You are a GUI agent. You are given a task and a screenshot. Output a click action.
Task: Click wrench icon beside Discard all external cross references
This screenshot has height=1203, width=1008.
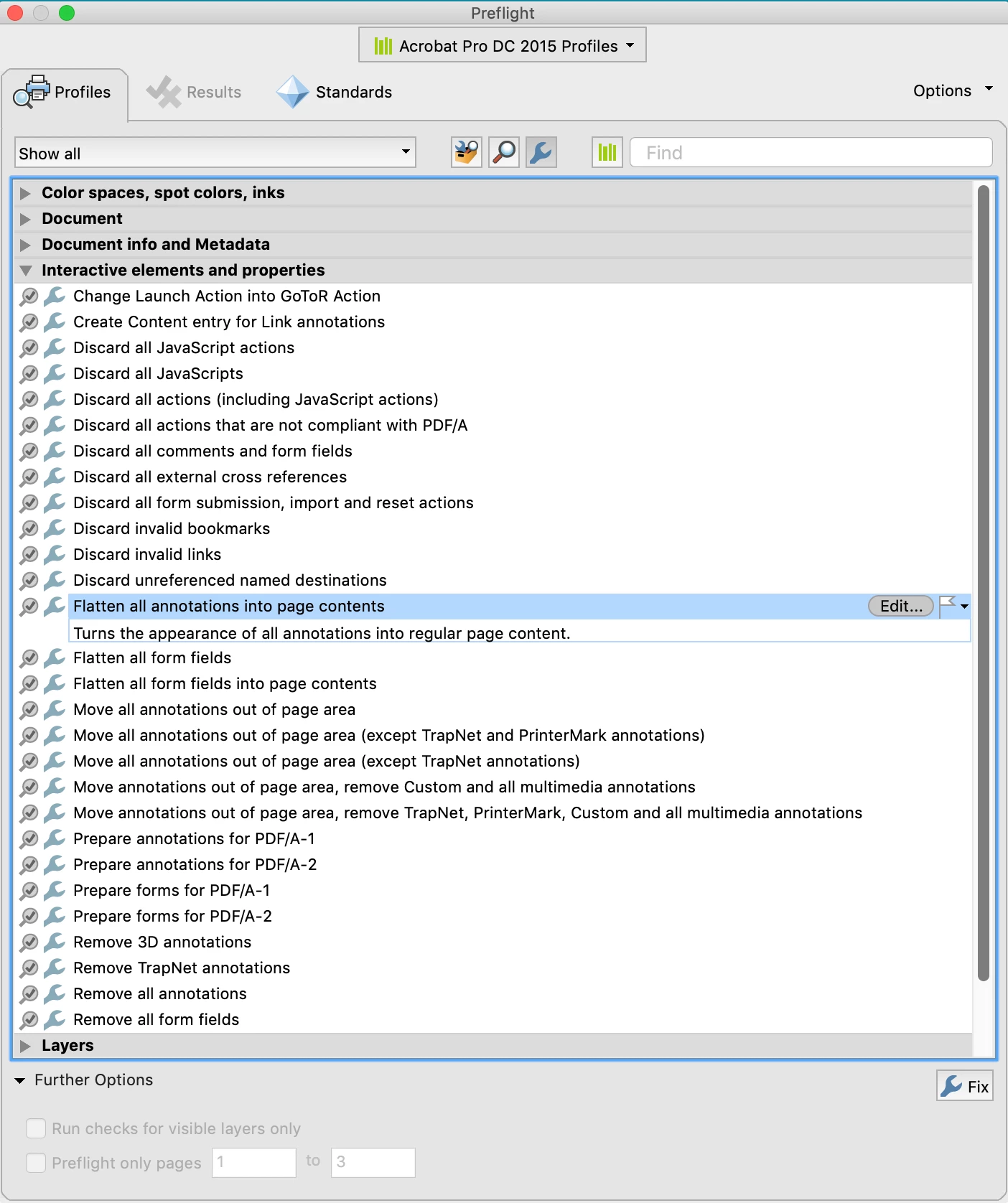pyautogui.click(x=55, y=477)
